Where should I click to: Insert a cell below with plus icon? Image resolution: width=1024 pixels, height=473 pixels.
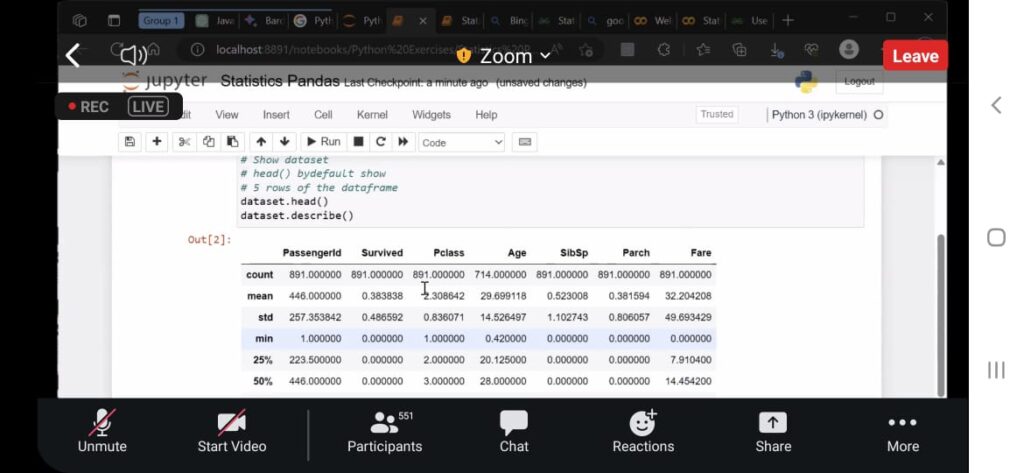click(157, 142)
